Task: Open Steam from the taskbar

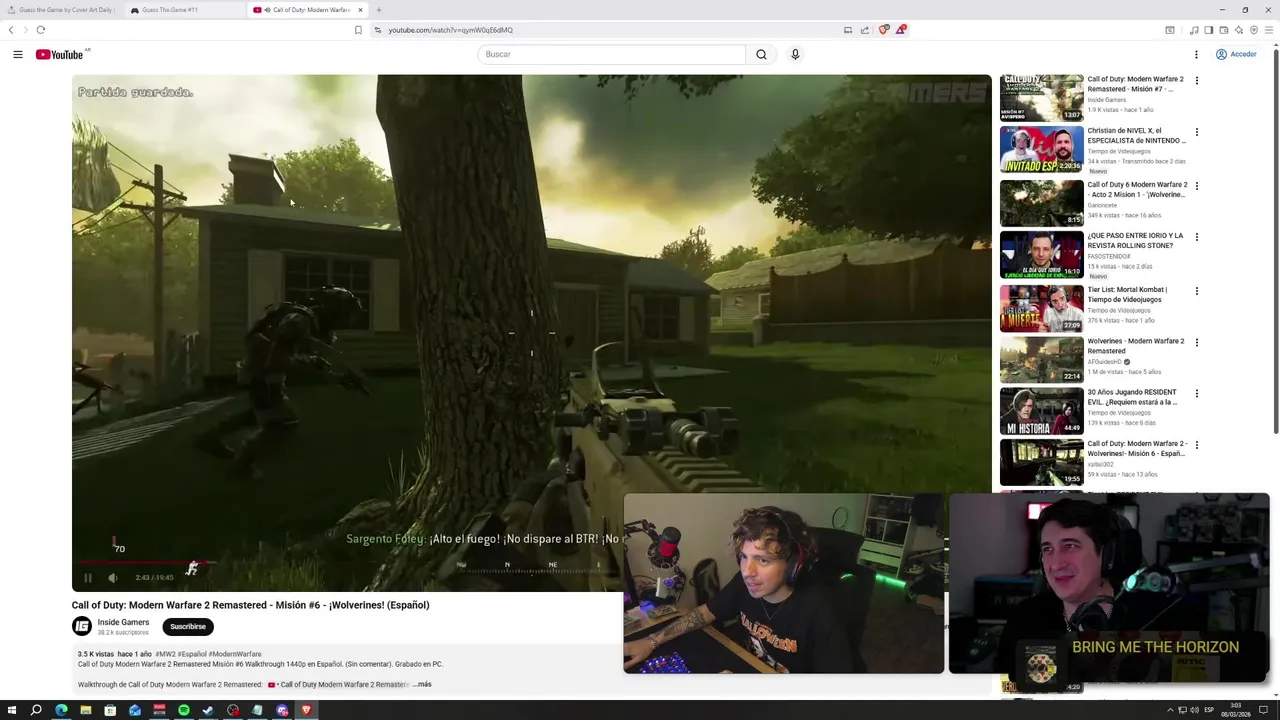Action: [208, 710]
